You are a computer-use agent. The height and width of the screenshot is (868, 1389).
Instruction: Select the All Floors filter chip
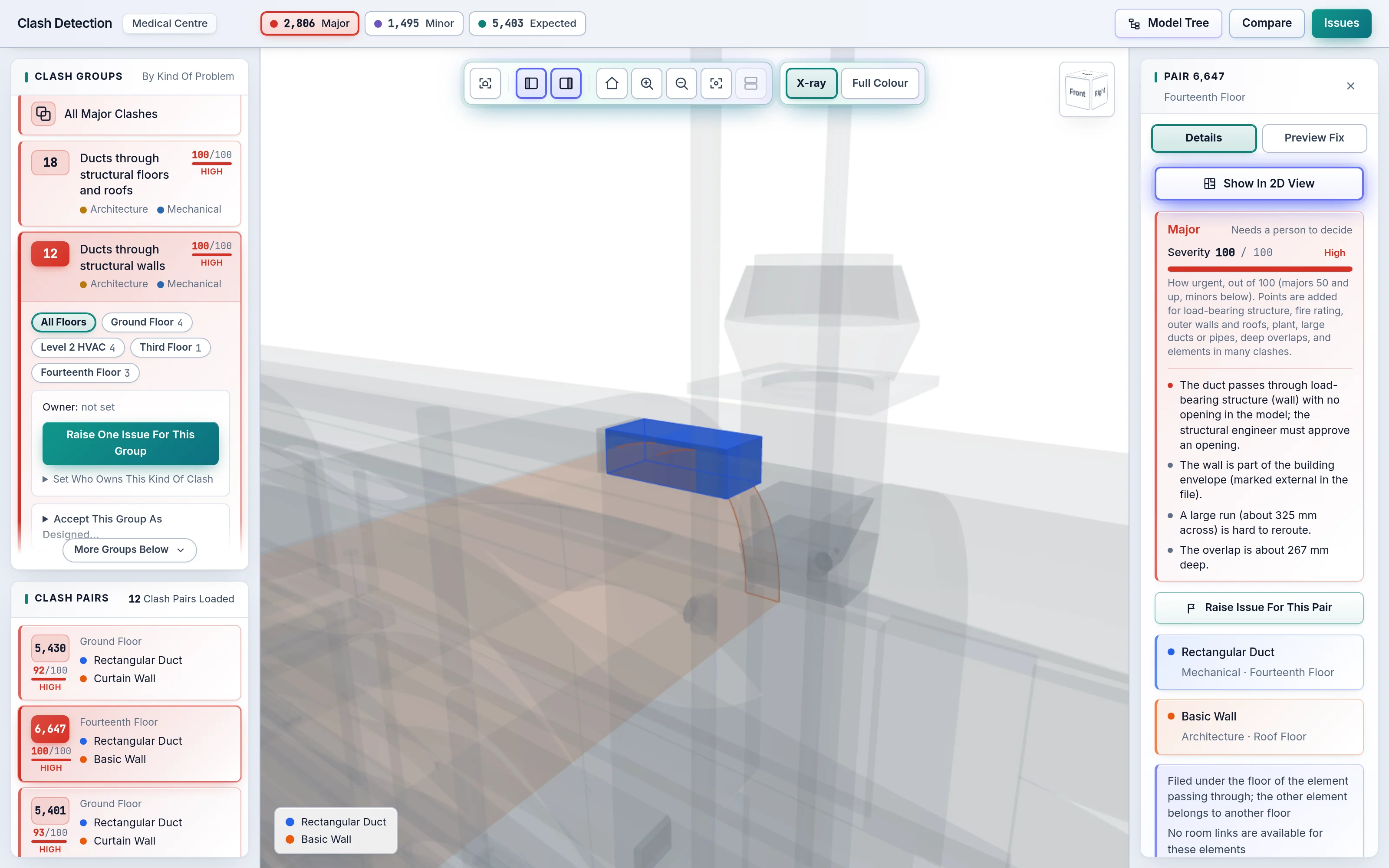[x=64, y=322]
